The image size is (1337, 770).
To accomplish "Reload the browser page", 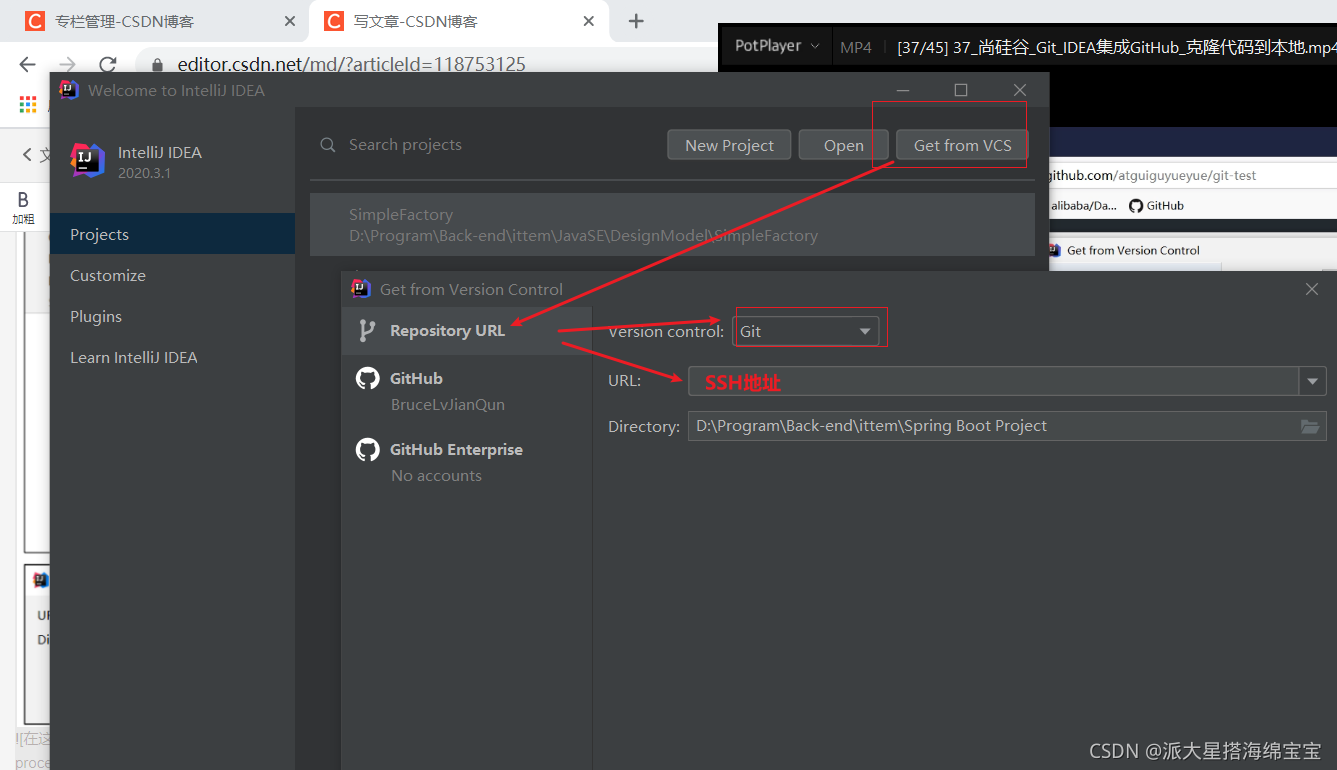I will (x=107, y=65).
